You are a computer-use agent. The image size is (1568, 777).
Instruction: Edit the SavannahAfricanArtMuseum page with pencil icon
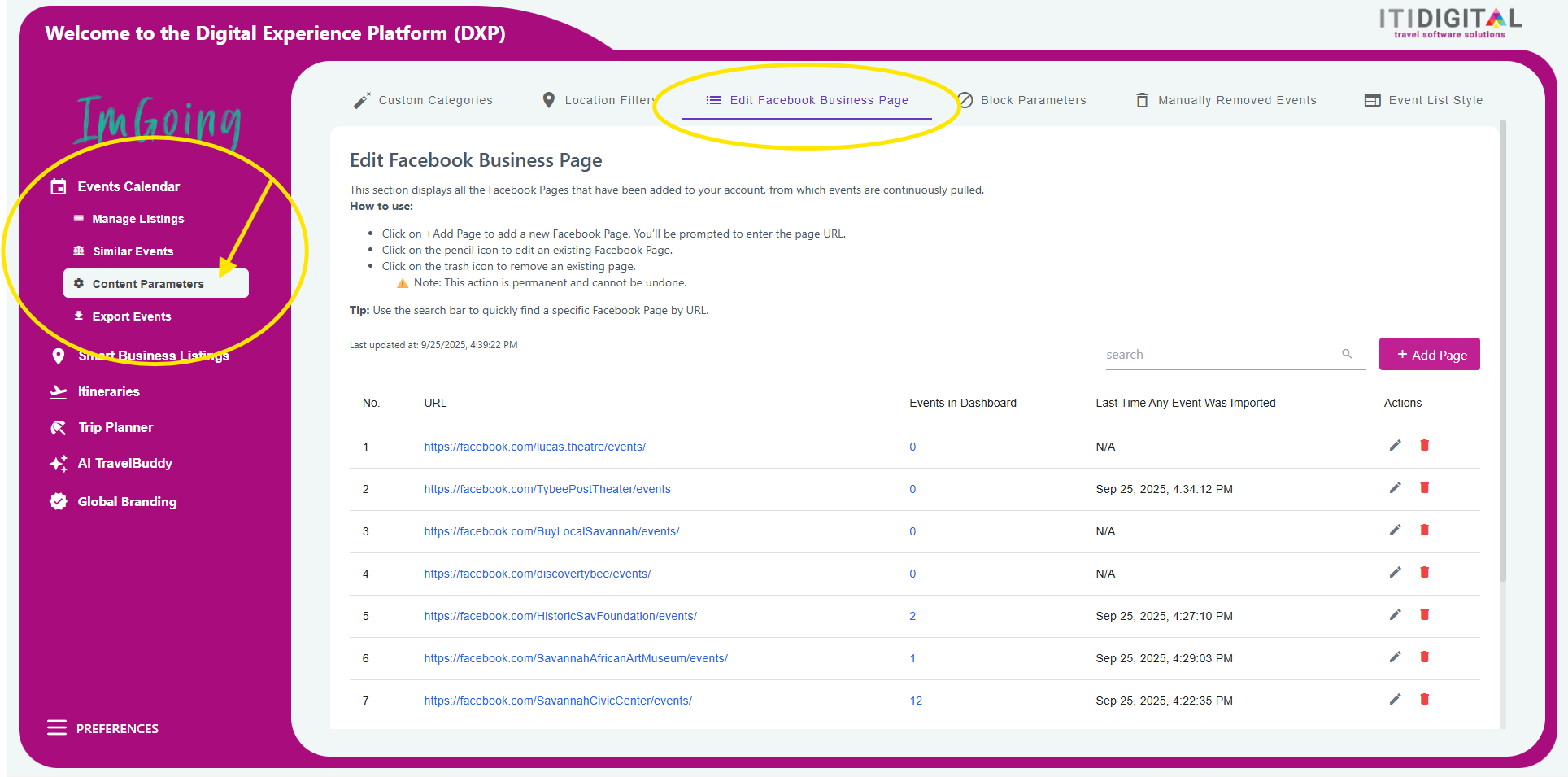click(x=1396, y=657)
